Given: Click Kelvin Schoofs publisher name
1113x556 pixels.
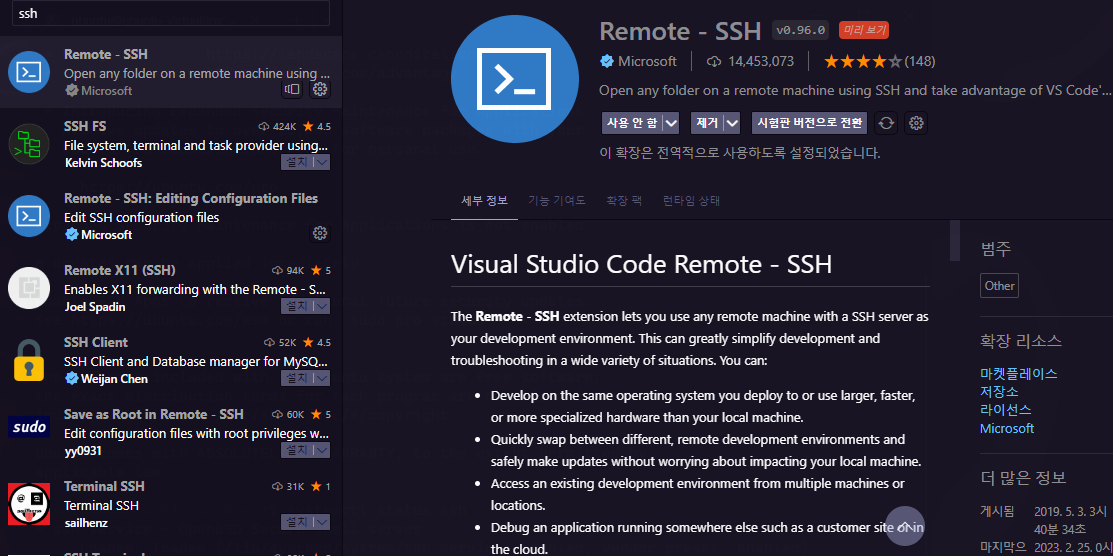Looking at the screenshot, I should click(x=103, y=163).
